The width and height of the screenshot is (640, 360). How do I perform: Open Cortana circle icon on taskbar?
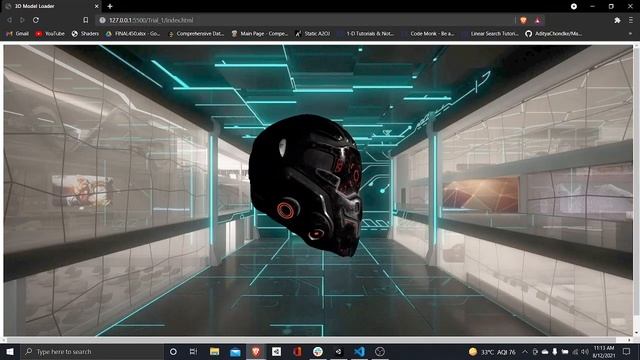coord(173,351)
